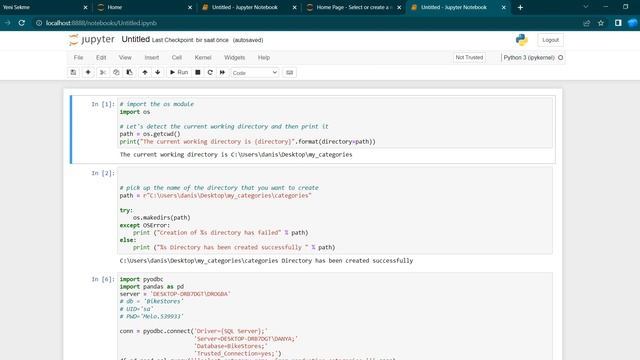Interrupt the kernel with the stop icon

pyautogui.click(x=198, y=73)
